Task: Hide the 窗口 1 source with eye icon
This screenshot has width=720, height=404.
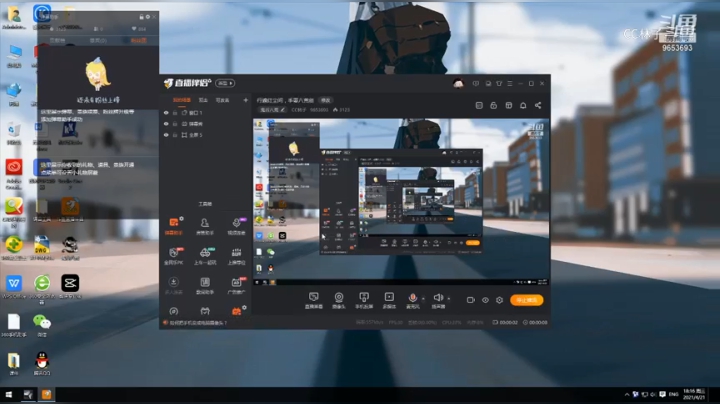Action: [x=166, y=113]
